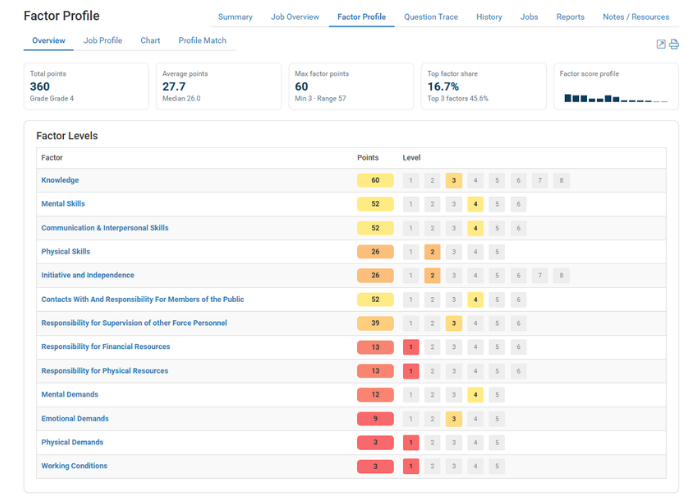Switch to the Job Profile sub-tab
Screen dimensions: 700x500
click(x=103, y=41)
